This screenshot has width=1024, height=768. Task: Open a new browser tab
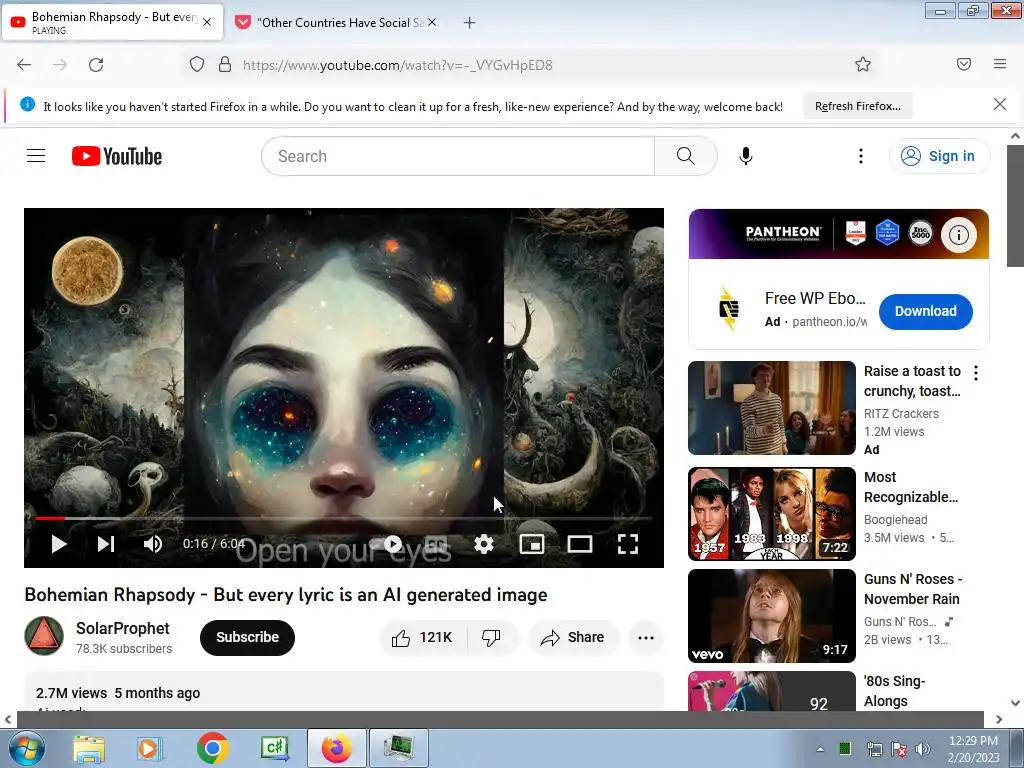click(469, 23)
